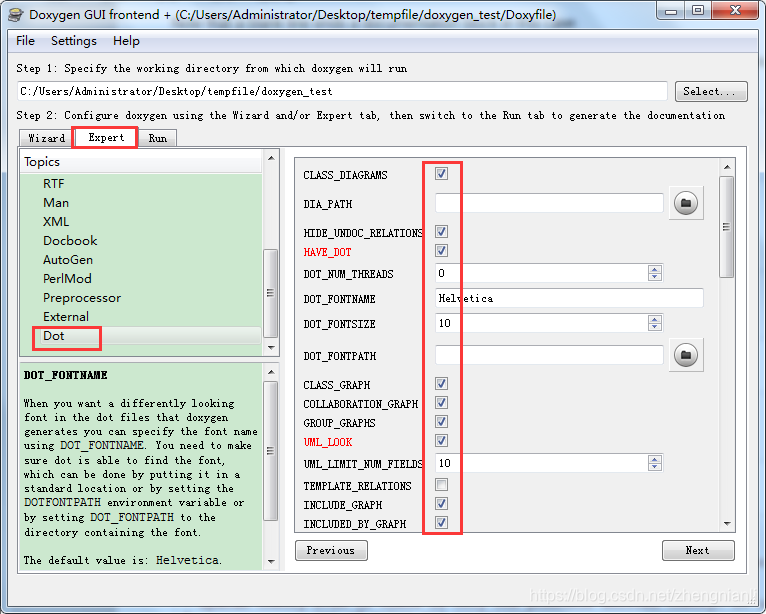Screen dimensions: 766x614
Task: Enable TEMPLATE_RELATIONS checkbox
Action: [441, 485]
